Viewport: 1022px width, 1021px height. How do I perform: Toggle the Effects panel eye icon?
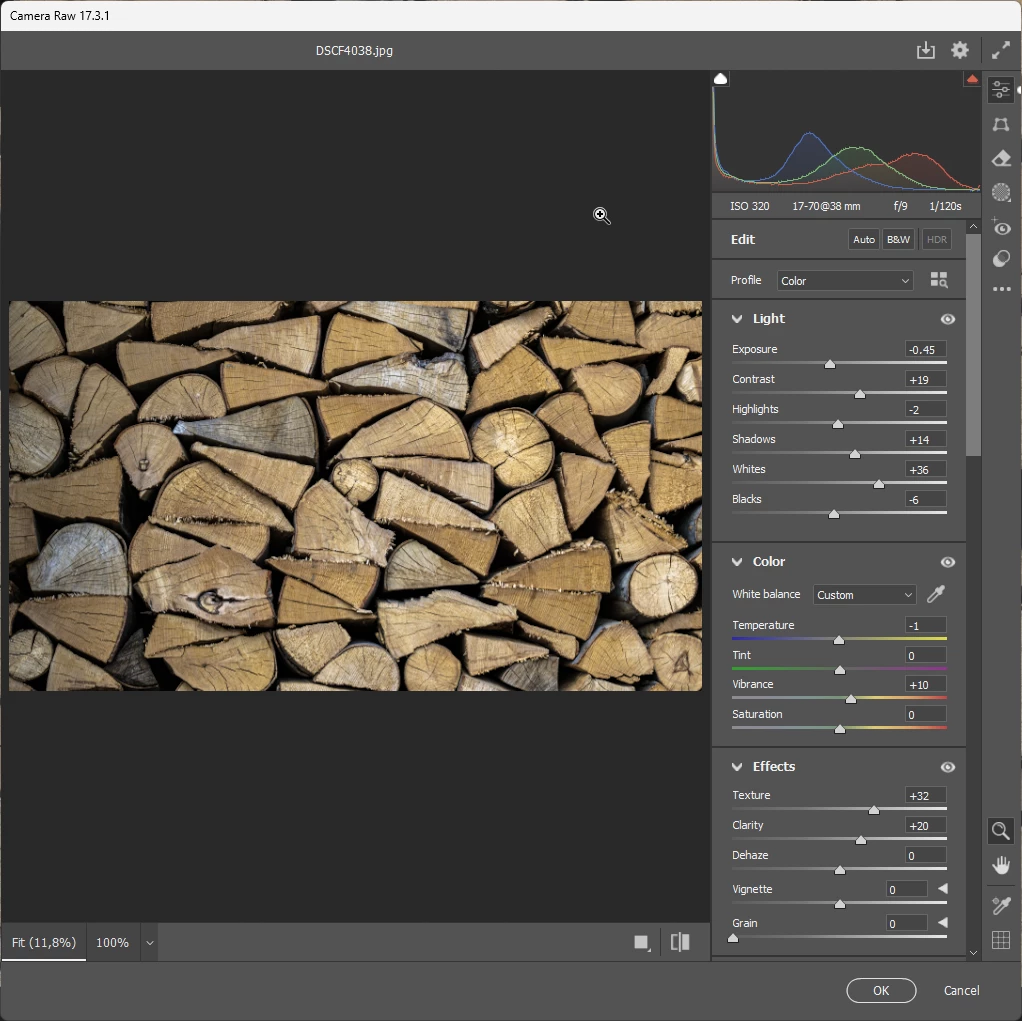point(947,767)
